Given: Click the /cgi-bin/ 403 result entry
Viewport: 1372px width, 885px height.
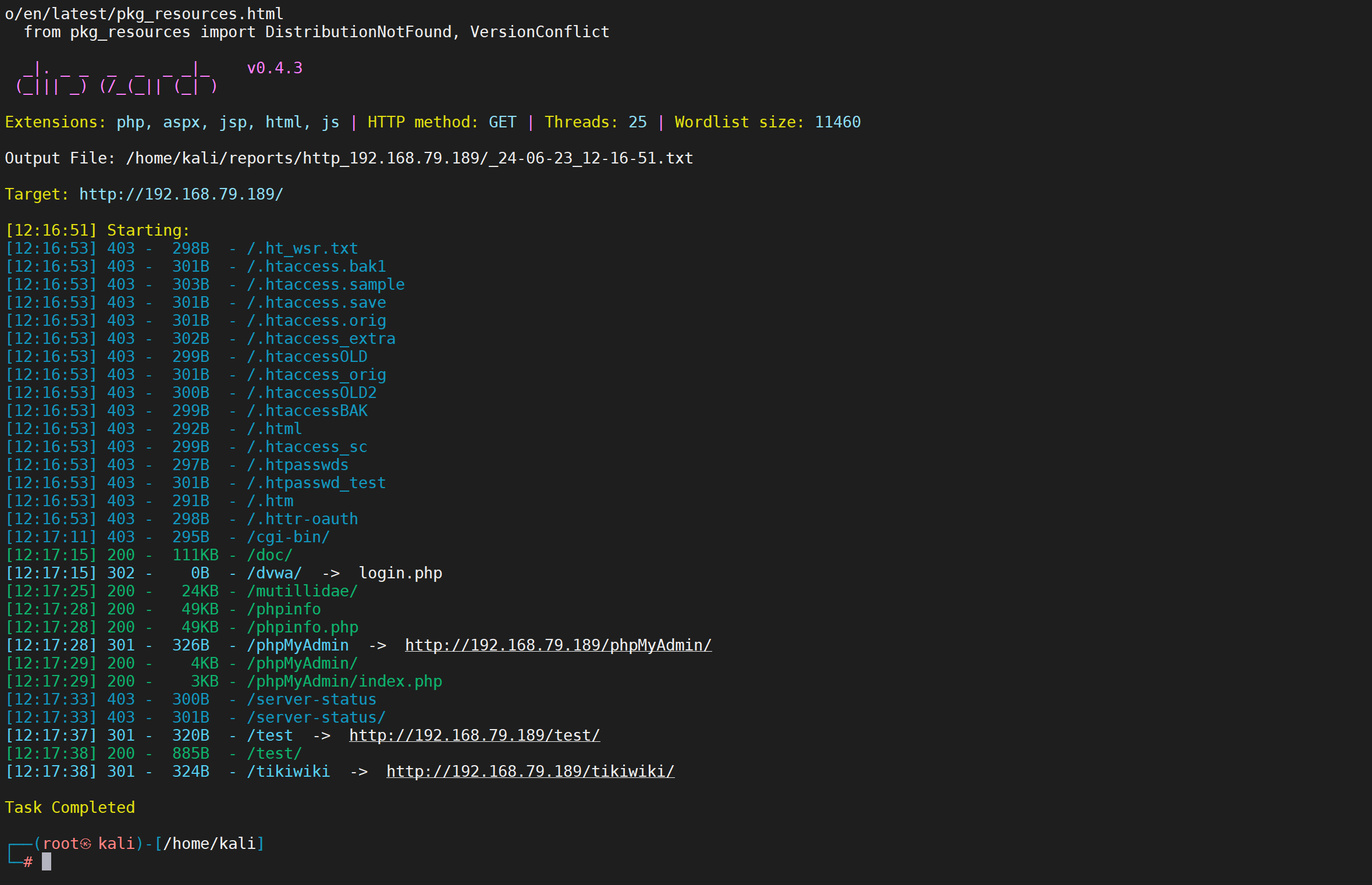Looking at the screenshot, I should coord(288,537).
